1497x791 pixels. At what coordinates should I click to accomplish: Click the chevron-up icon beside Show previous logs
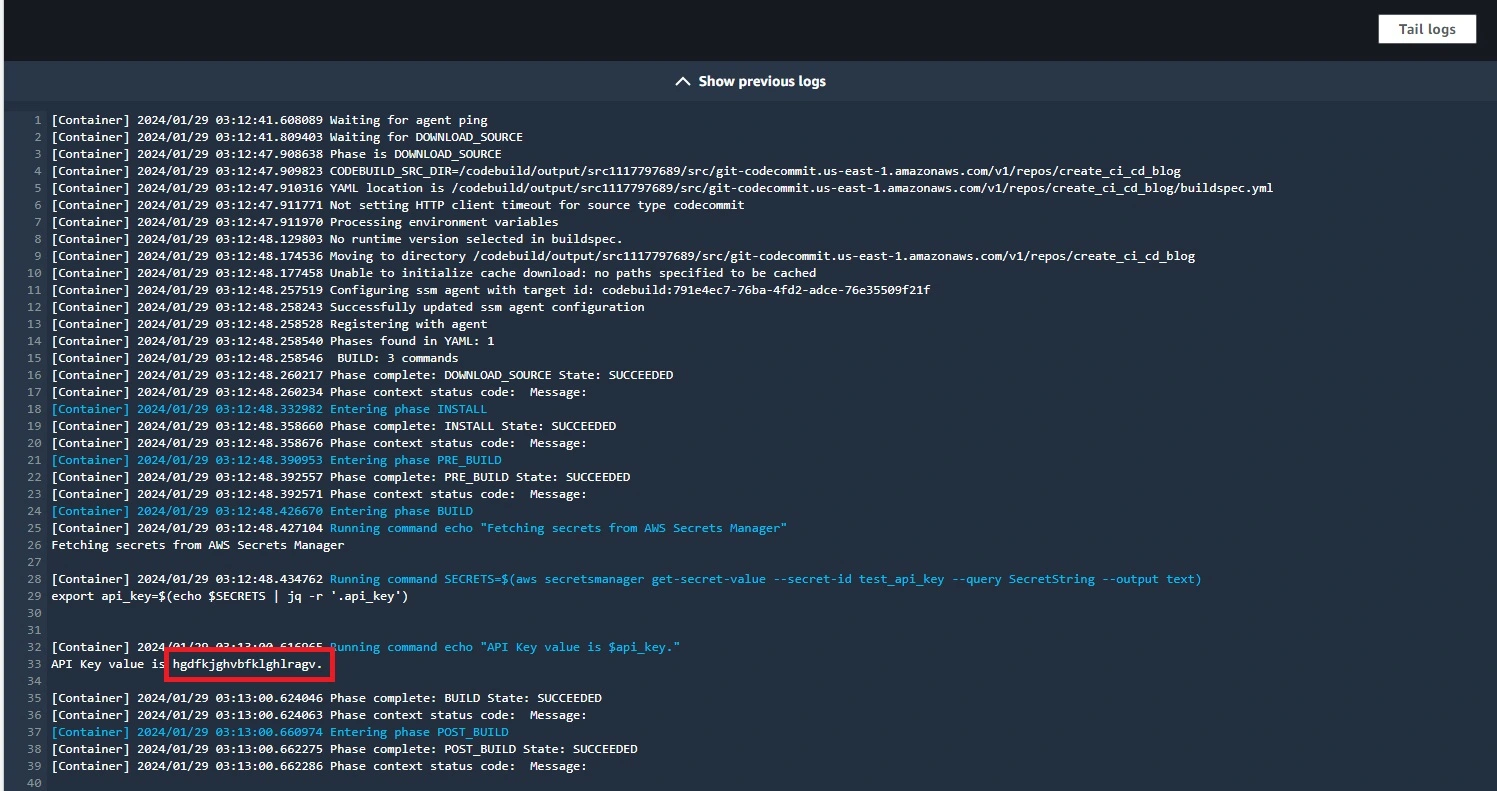pos(683,81)
